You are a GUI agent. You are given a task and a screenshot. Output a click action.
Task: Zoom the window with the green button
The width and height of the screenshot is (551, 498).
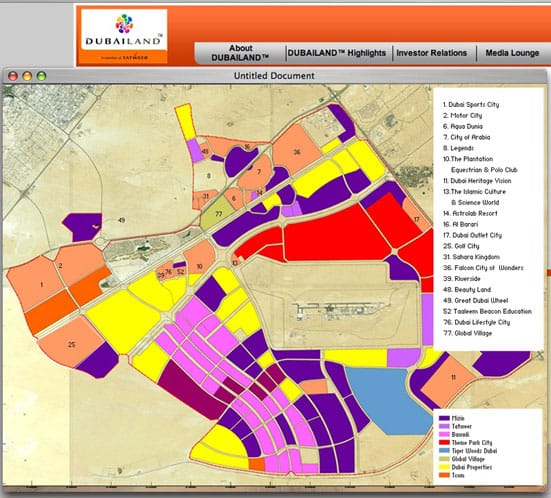pos(41,76)
